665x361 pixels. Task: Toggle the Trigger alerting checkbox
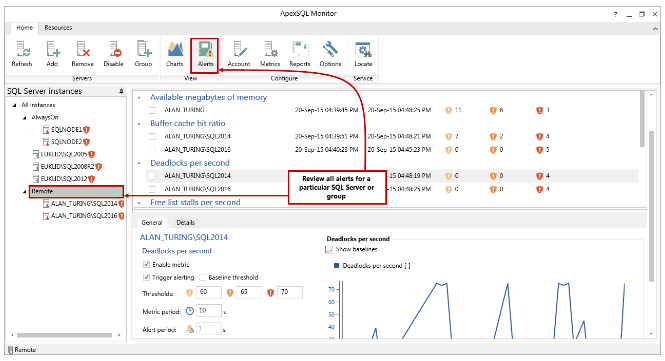pyautogui.click(x=146, y=277)
